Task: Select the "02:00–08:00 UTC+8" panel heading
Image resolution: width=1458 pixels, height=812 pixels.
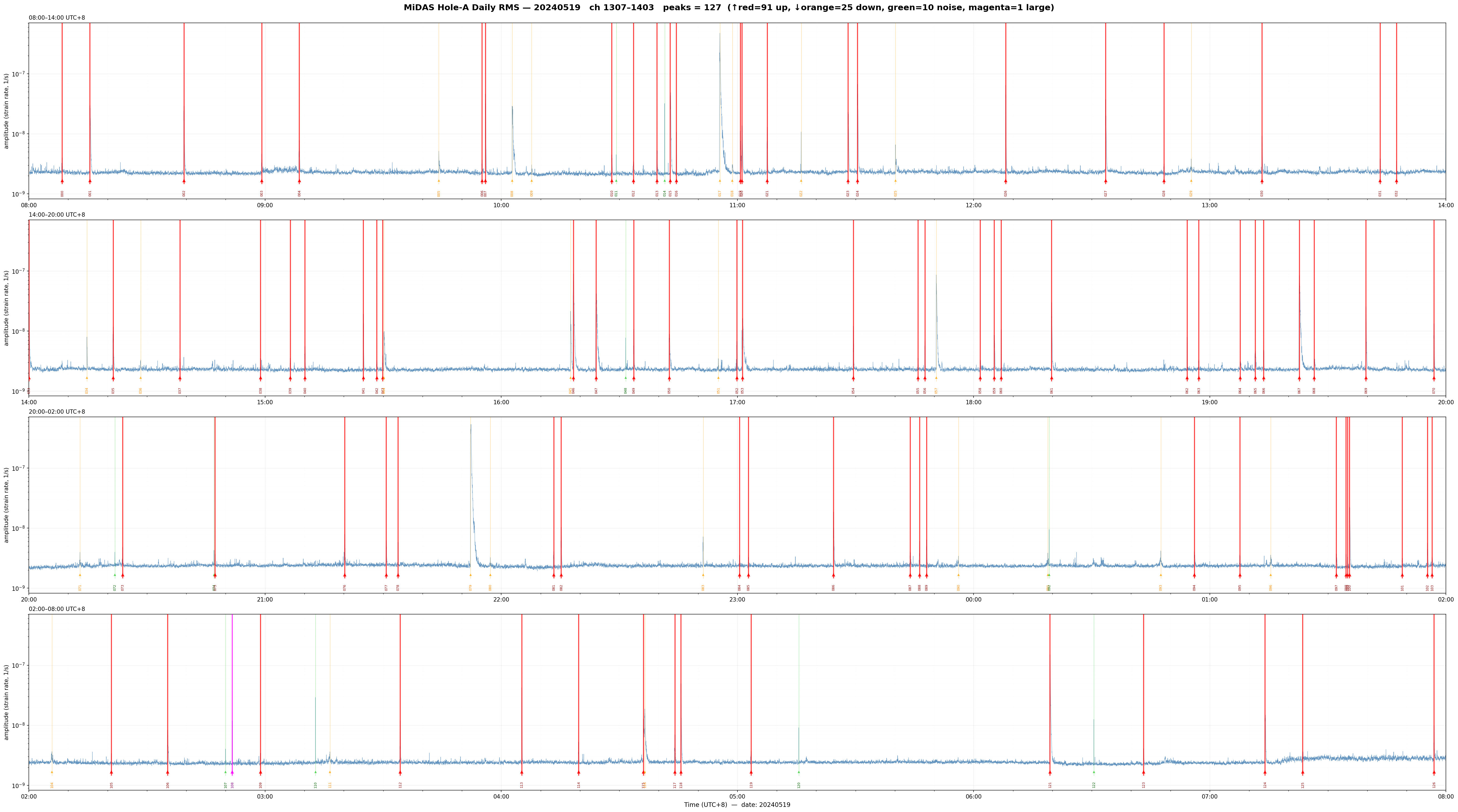Action: (57, 609)
